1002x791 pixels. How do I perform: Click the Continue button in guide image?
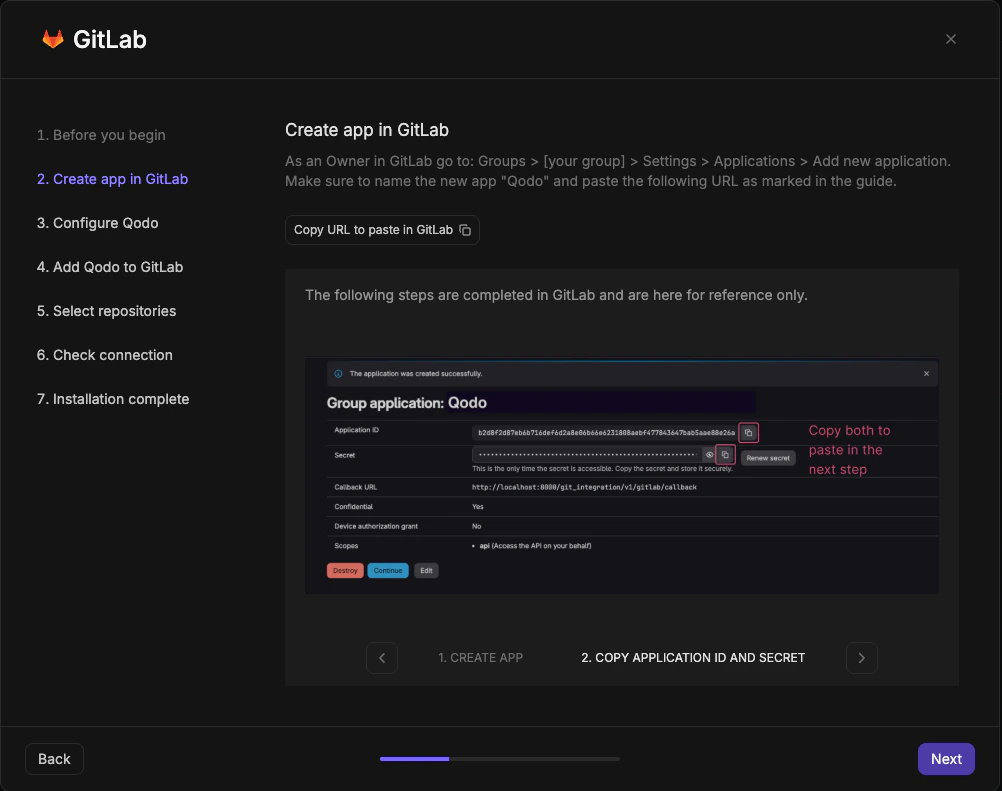[388, 571]
